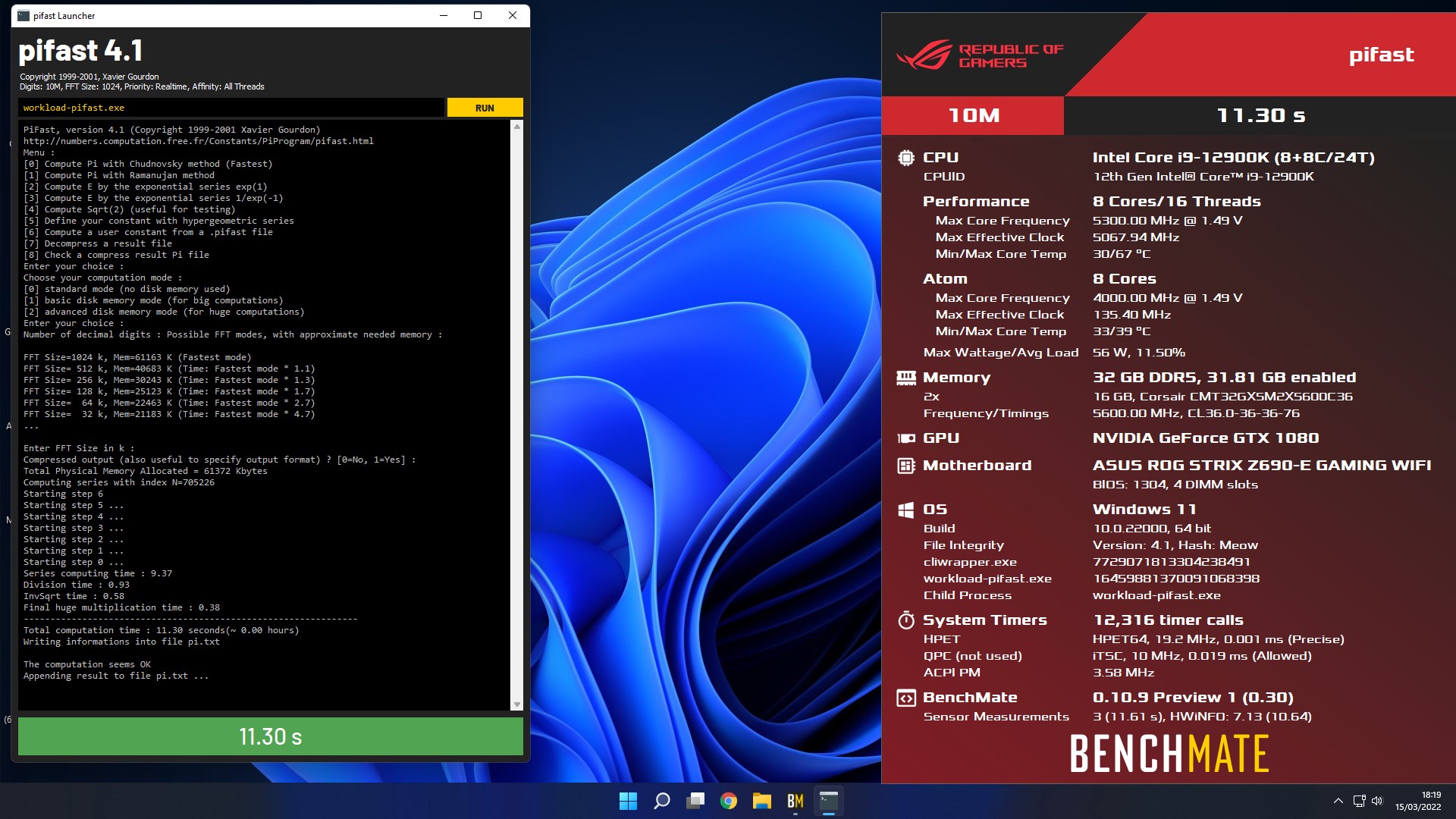This screenshot has height=819, width=1456.
Task: Click '16 GB, Corsair CMT32GX5M2X5600C36' memory text
Action: [x=1222, y=397]
